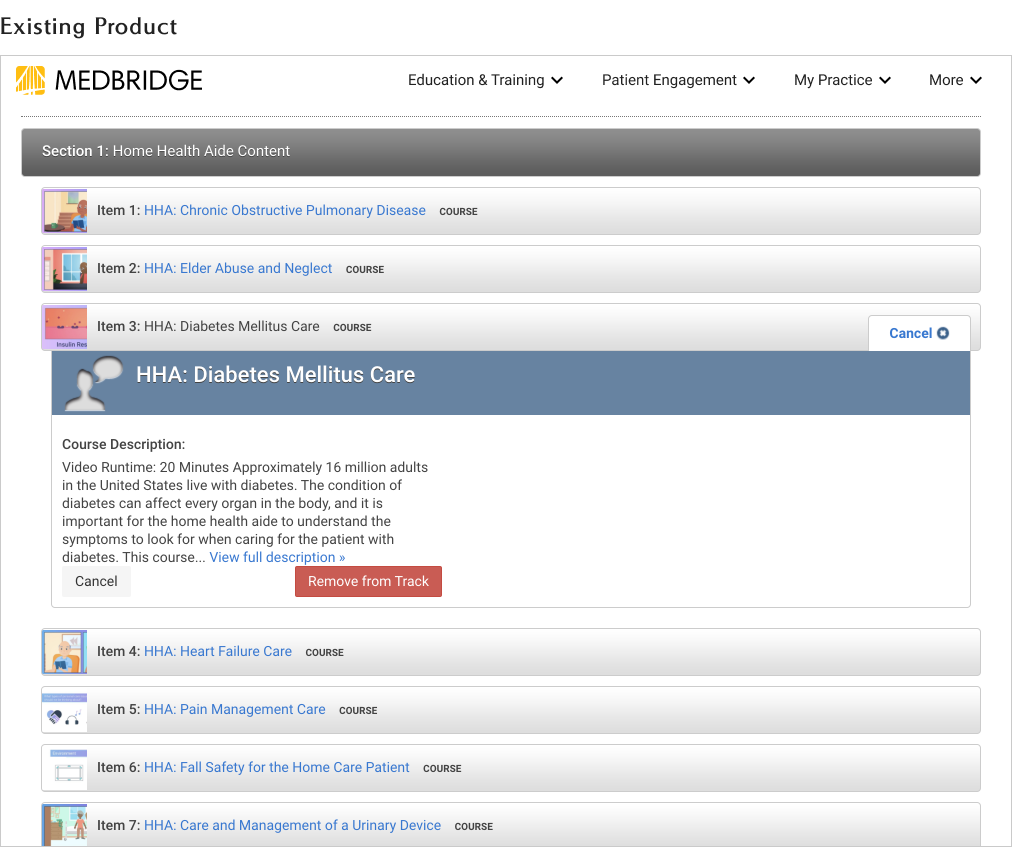
Task: Select the Item 3 Diabetes Mellitus thumbnail
Action: [65, 327]
